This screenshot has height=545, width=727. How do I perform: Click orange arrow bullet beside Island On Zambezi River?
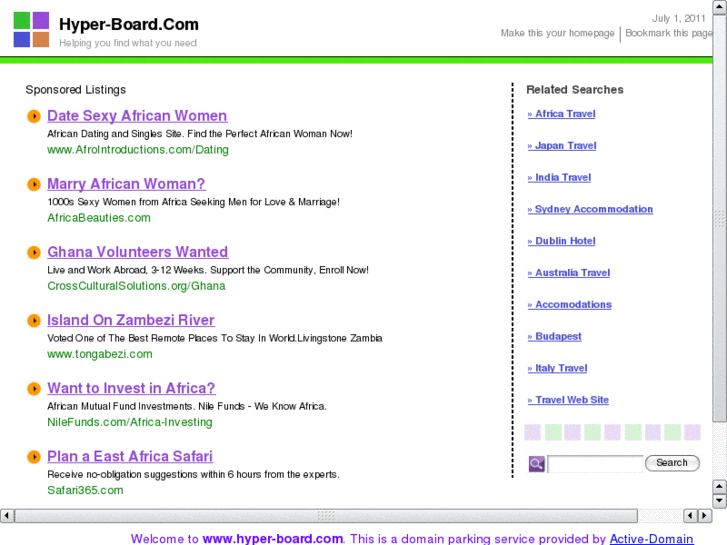click(34, 321)
